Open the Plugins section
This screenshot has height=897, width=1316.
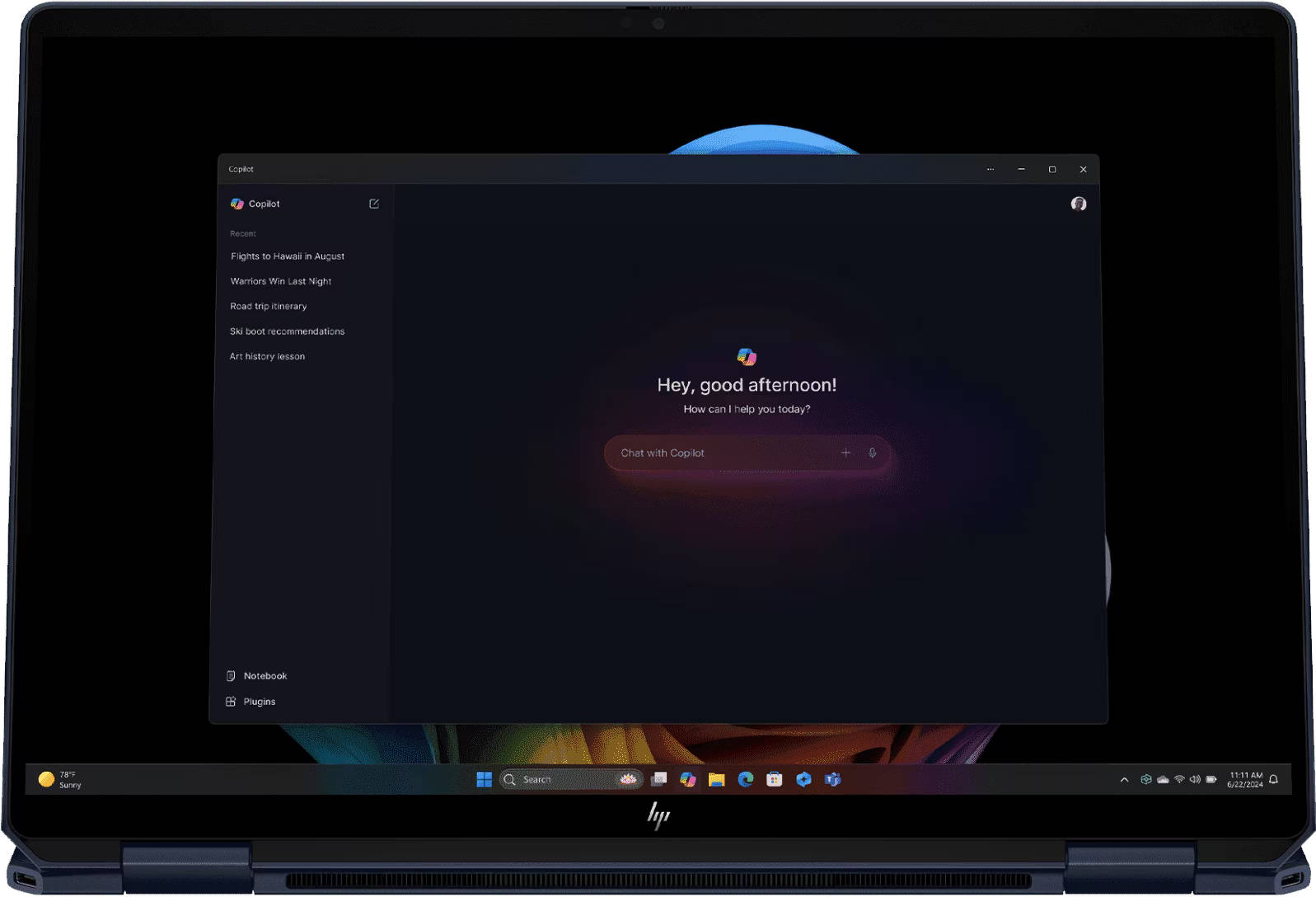coord(251,702)
